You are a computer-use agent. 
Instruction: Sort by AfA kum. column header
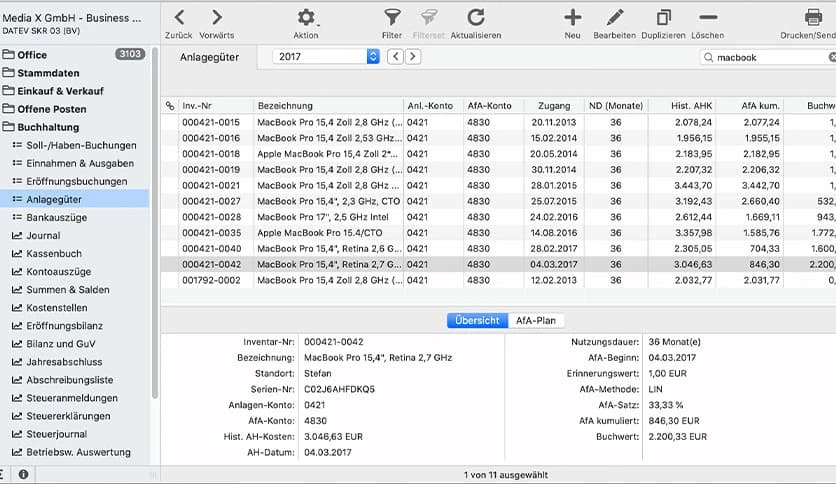[750, 106]
